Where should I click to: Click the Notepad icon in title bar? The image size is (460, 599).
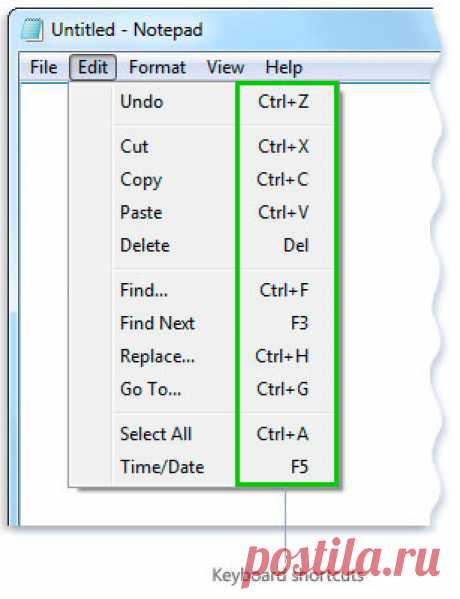[32, 29]
